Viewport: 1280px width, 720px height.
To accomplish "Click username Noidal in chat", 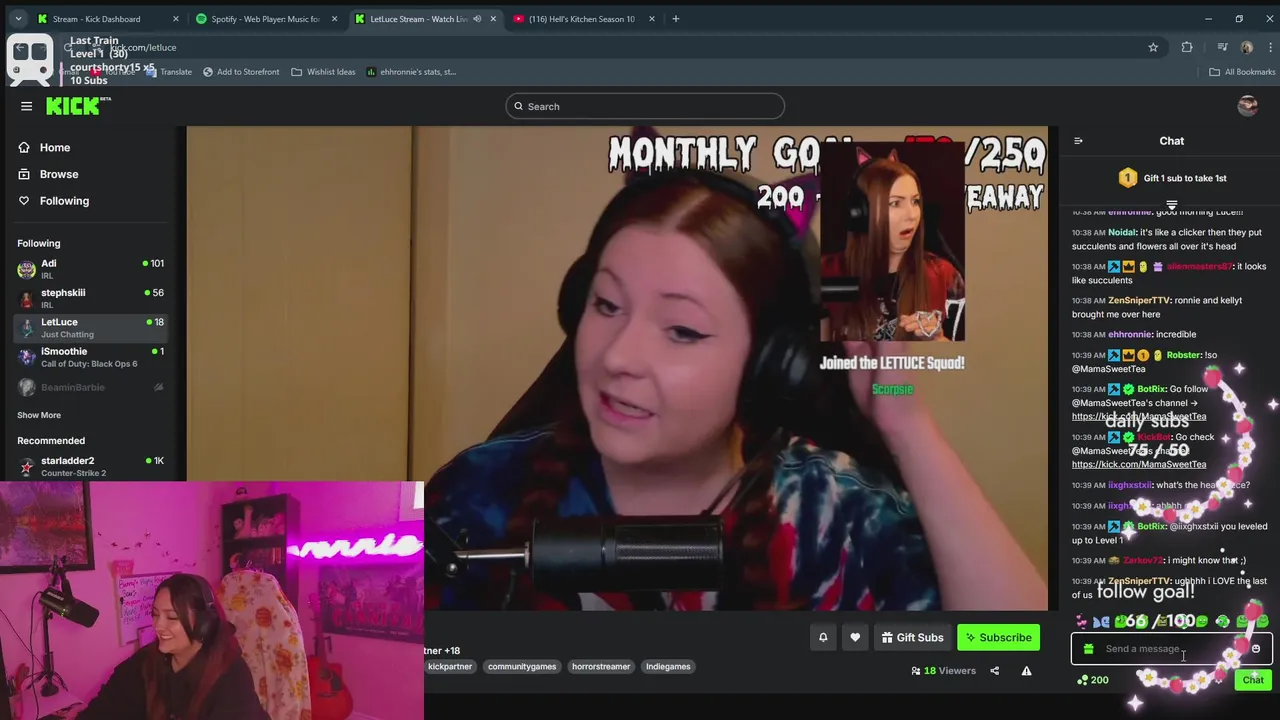I will (x=1122, y=232).
